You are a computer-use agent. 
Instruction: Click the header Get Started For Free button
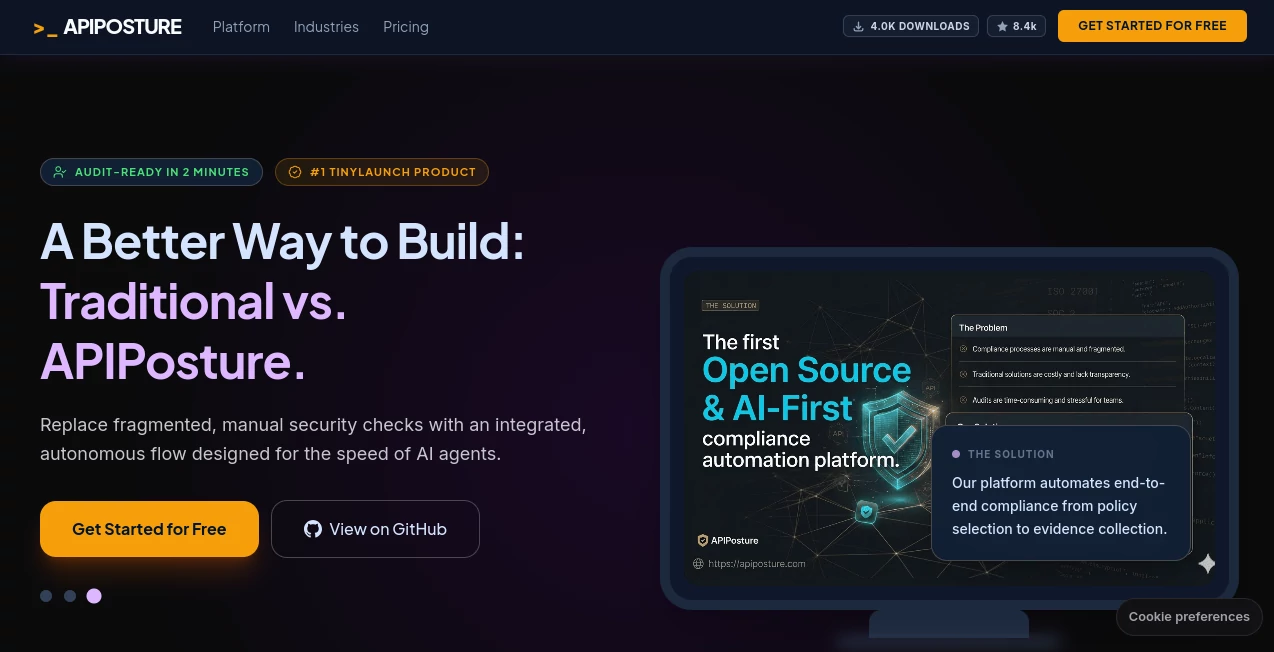click(x=1152, y=26)
